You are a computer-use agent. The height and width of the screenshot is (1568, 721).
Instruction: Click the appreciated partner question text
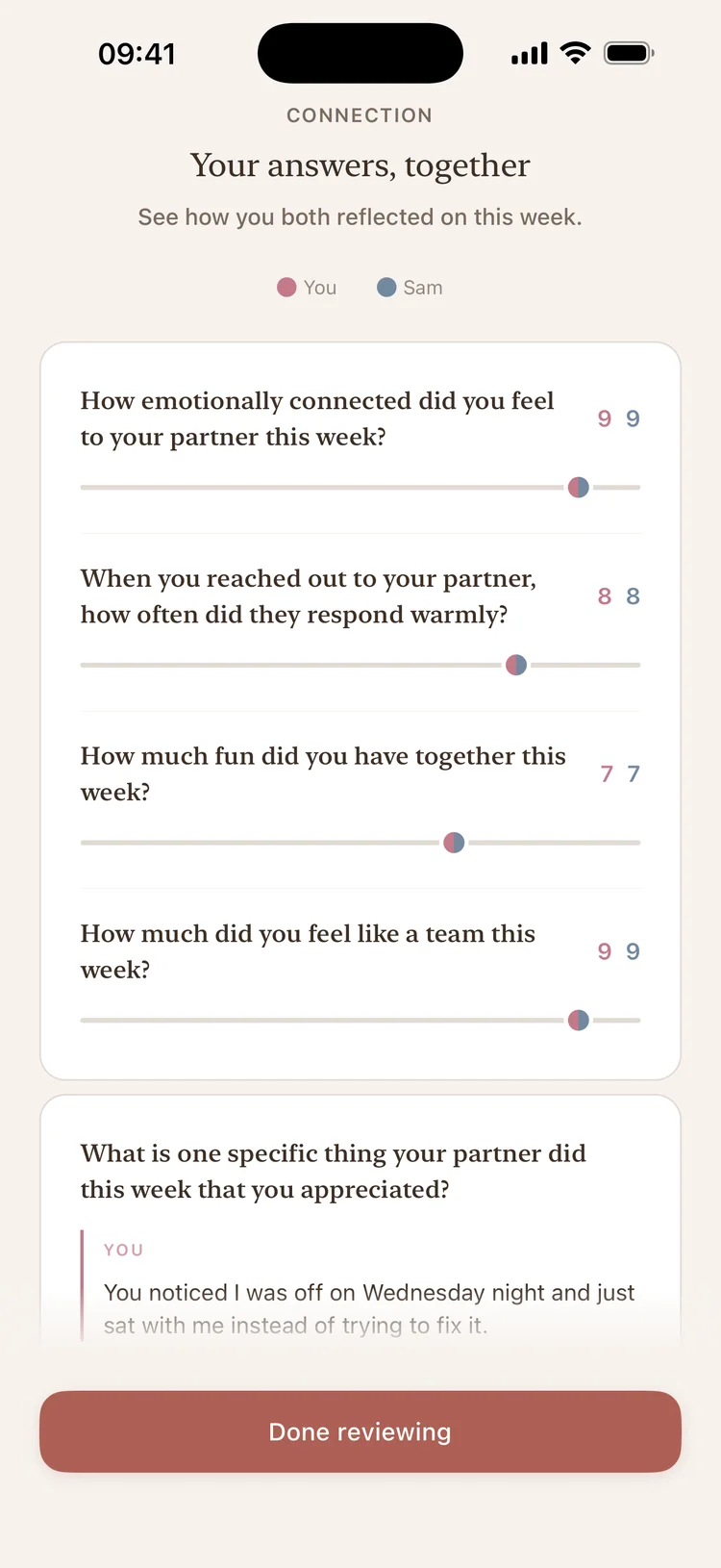(x=333, y=1171)
